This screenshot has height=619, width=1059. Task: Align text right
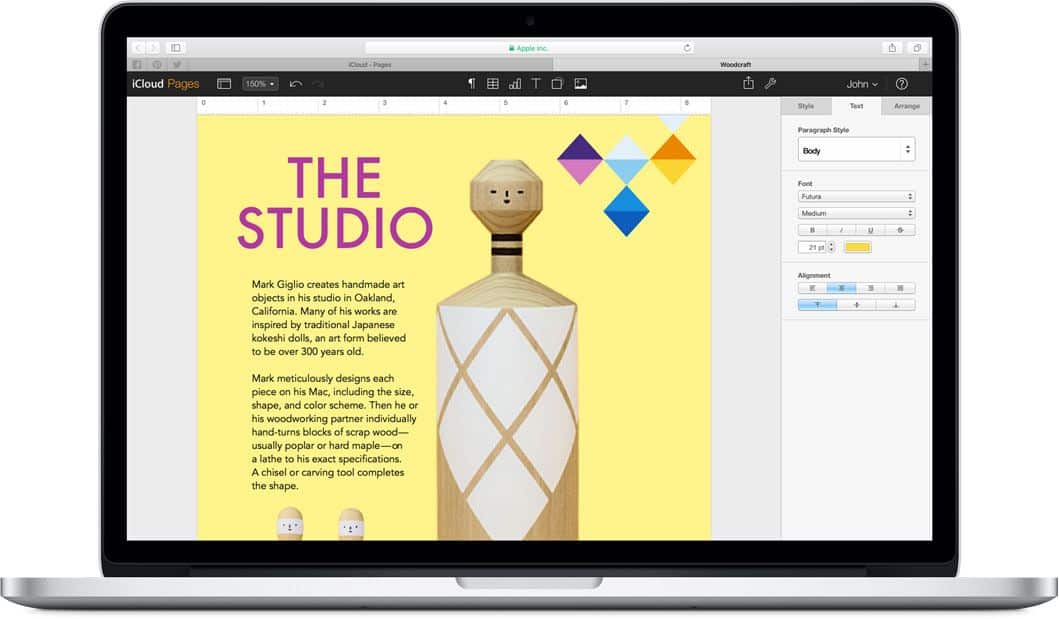coord(871,288)
